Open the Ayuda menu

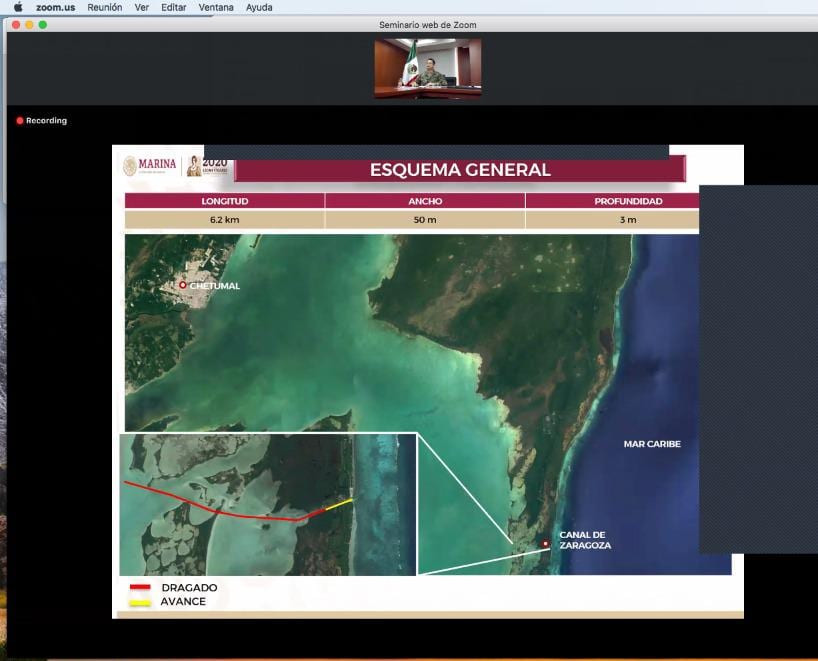point(258,7)
